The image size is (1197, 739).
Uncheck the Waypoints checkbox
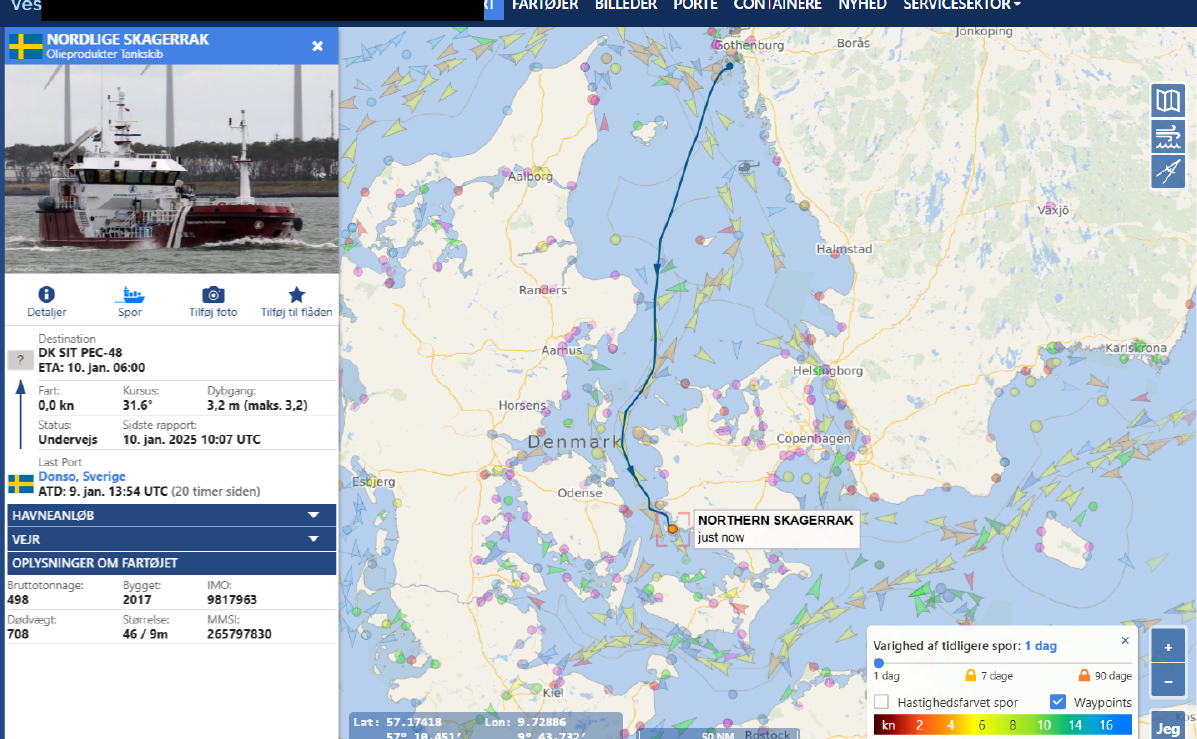click(1058, 702)
